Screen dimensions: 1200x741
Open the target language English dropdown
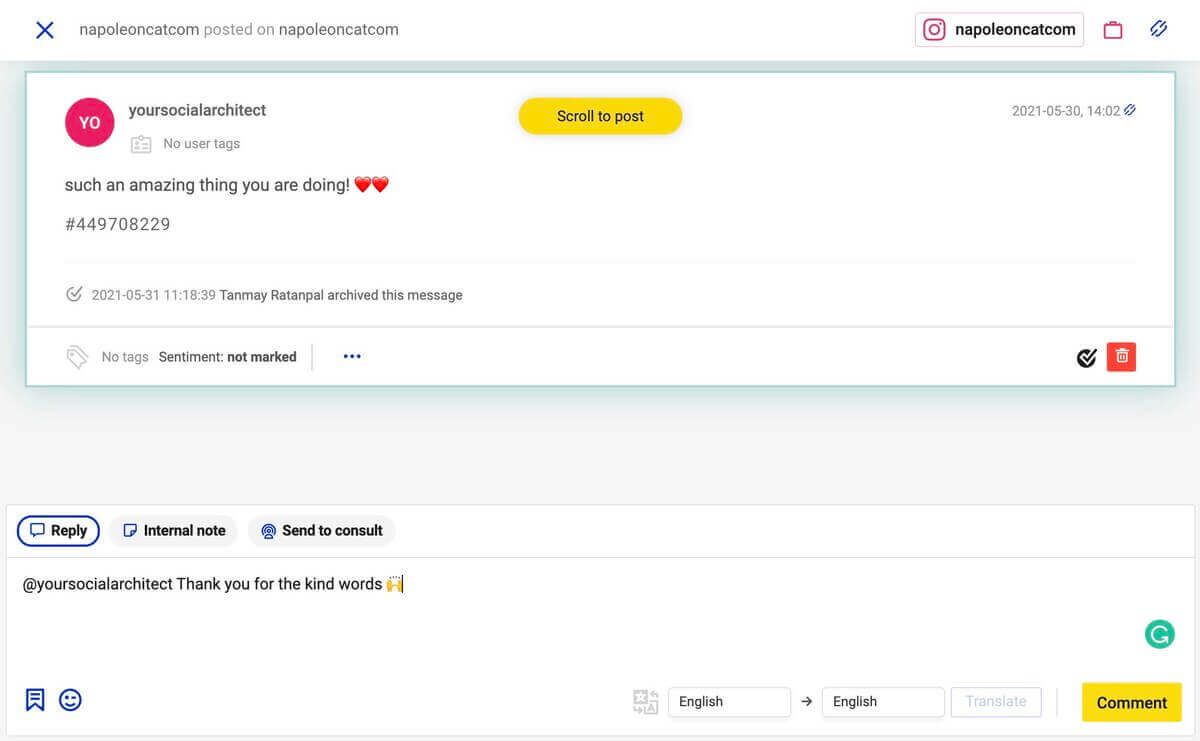coord(883,702)
